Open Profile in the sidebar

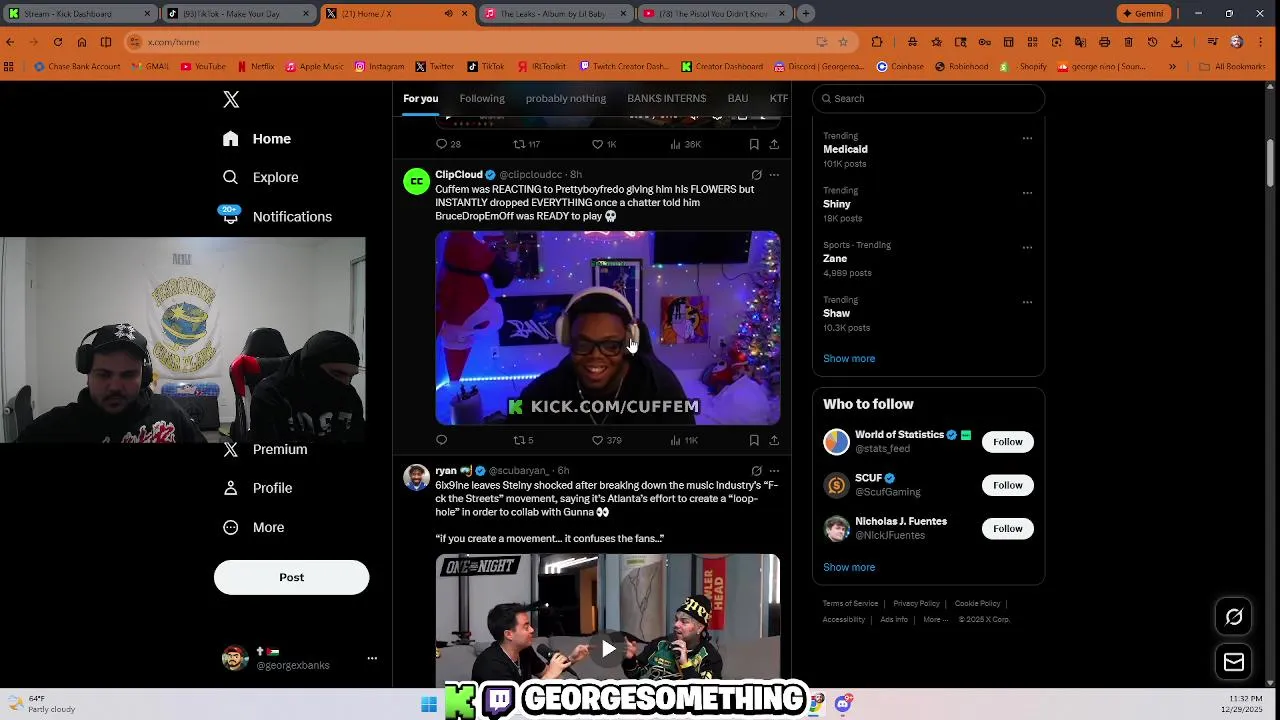click(x=258, y=488)
